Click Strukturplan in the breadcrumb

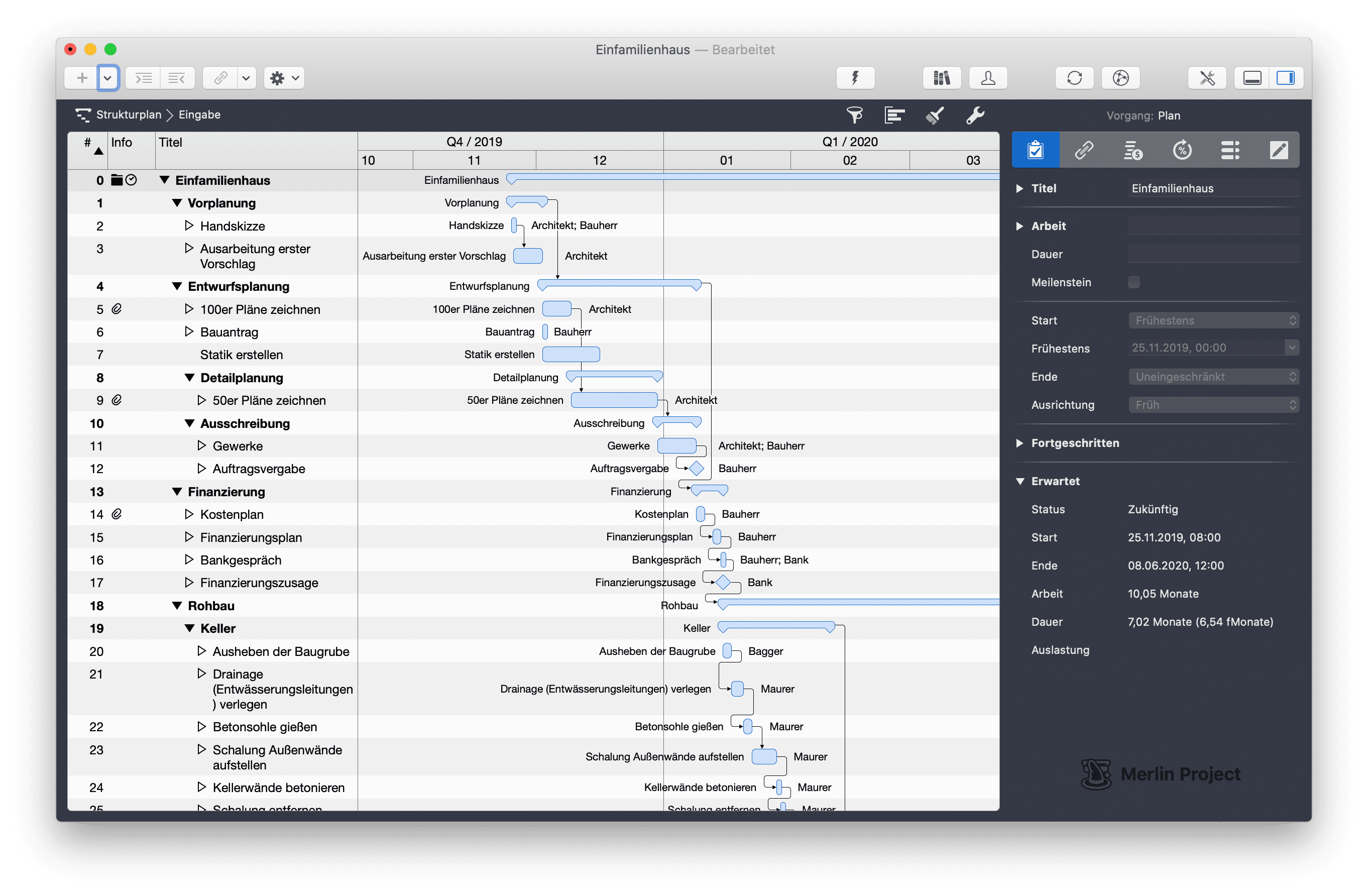point(128,115)
